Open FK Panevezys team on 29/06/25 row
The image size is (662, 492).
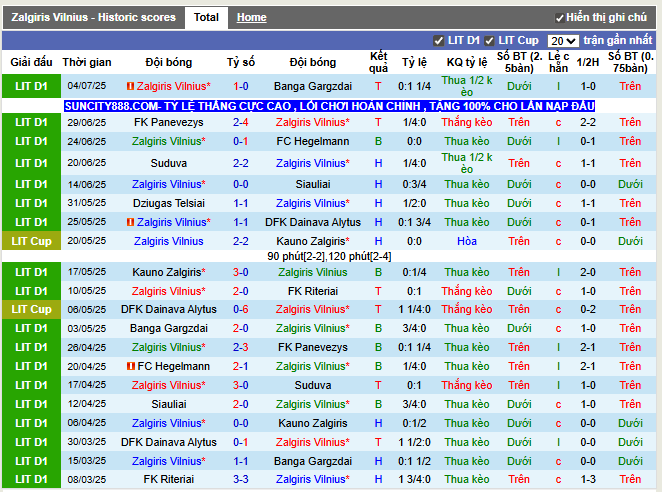[168, 122]
